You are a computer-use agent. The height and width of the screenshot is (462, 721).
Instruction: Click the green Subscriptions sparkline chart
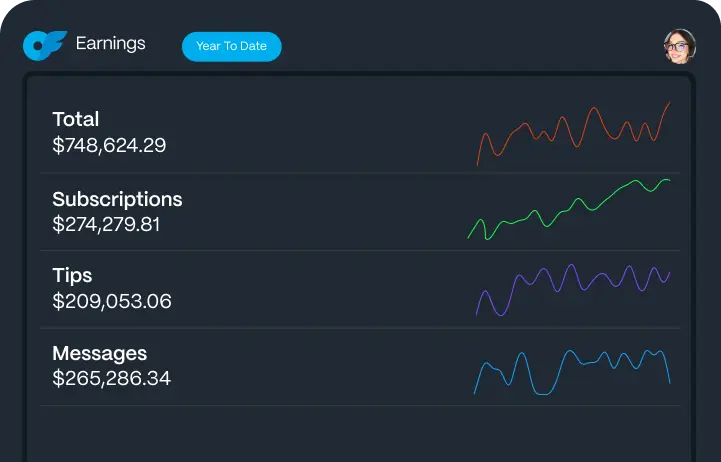coord(568,210)
